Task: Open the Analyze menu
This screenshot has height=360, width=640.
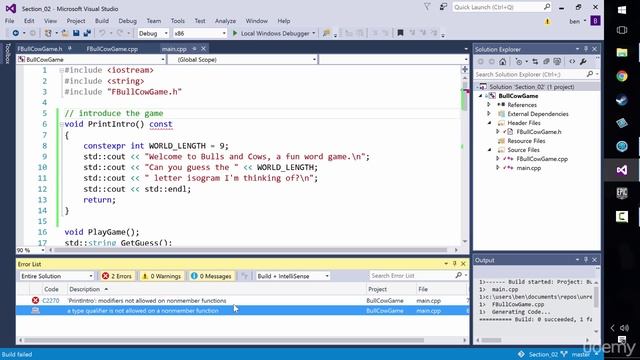Action: tap(225, 21)
